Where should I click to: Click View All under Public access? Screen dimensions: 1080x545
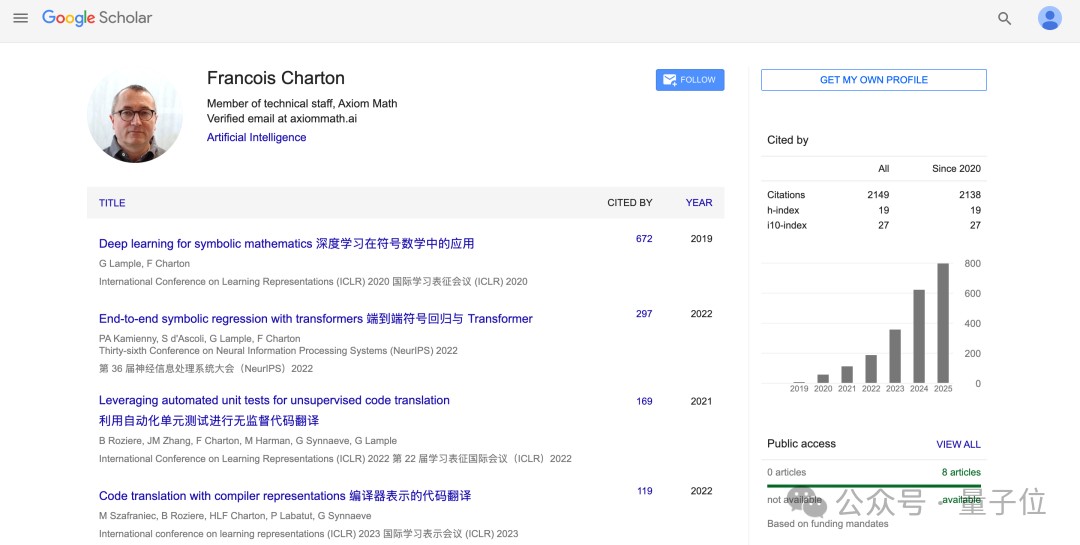pyautogui.click(x=958, y=444)
